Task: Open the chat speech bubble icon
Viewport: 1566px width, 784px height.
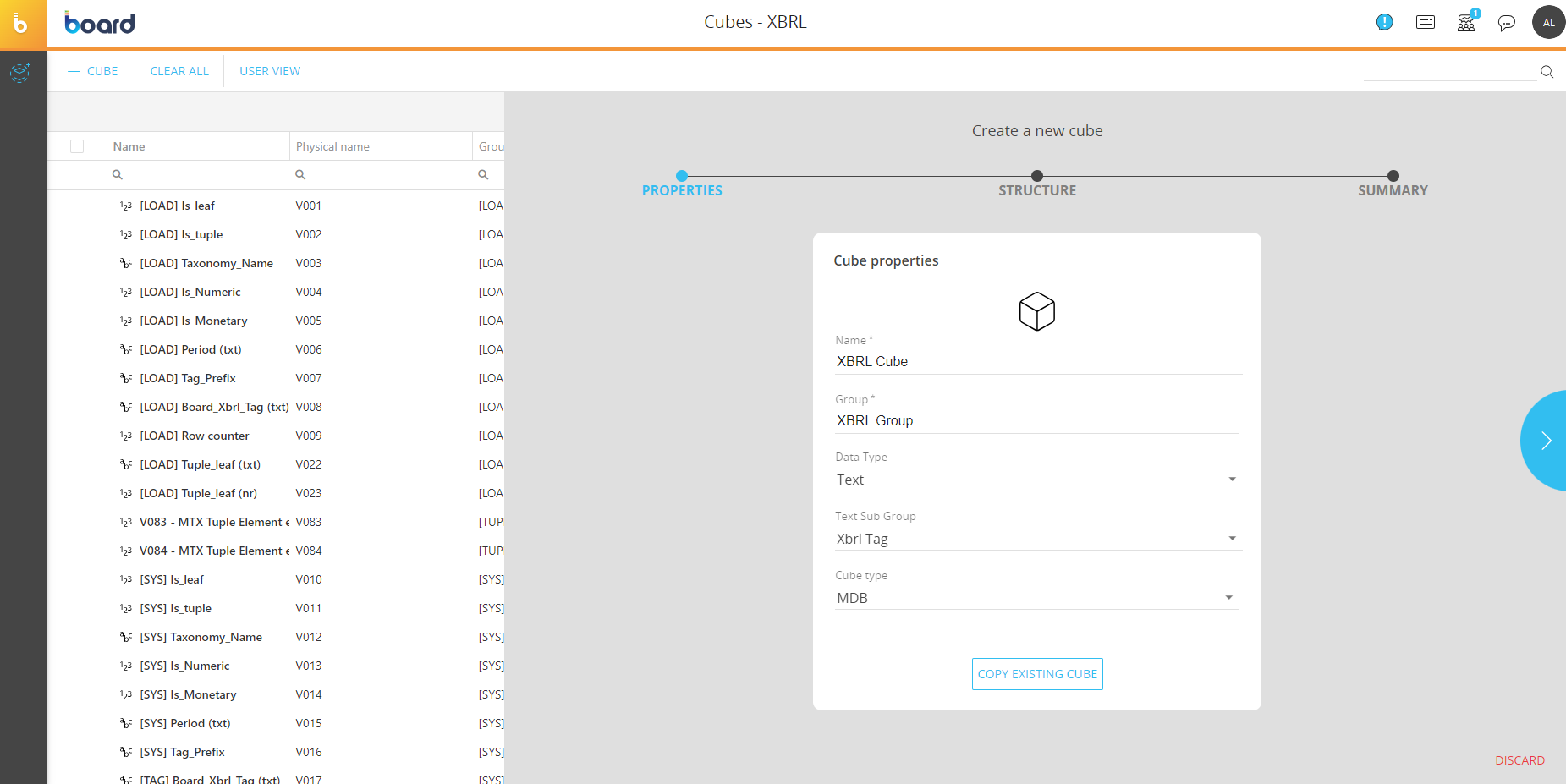Action: tap(1506, 23)
